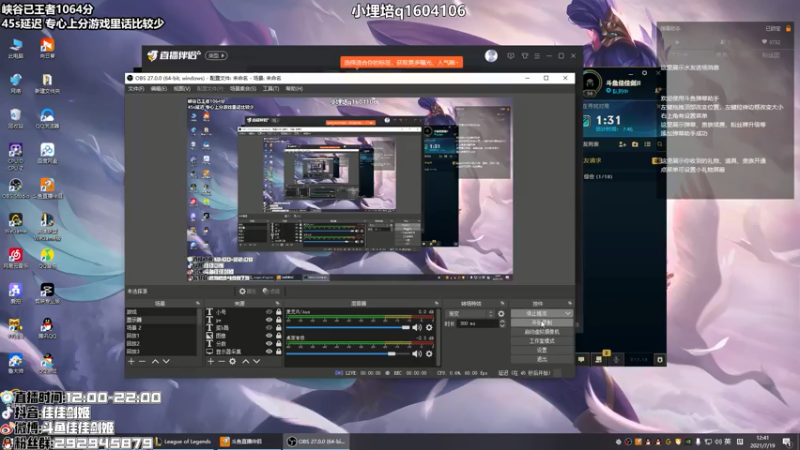Screen dimensions: 800x450
Task: Remove the selected scene with the minus icon
Action: pyautogui.click(x=142, y=361)
